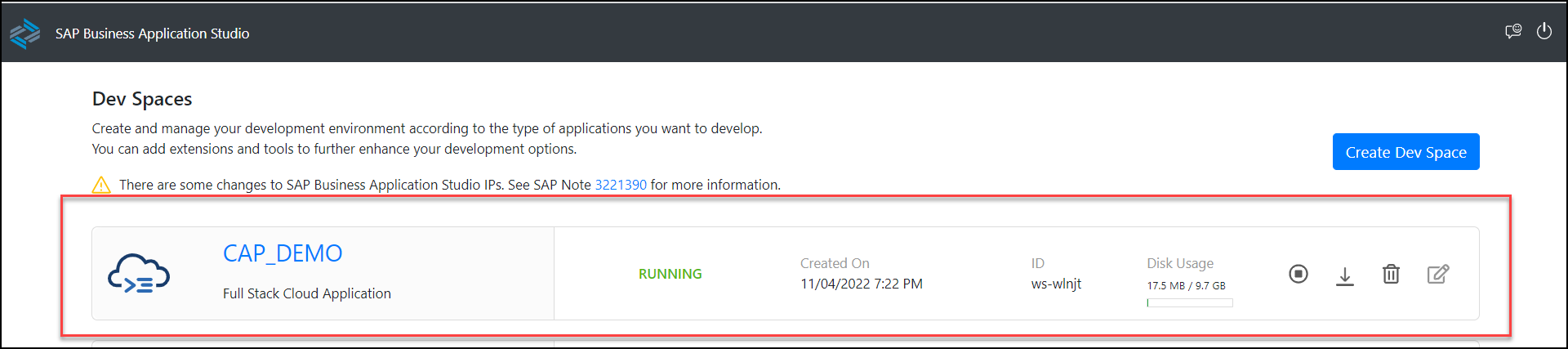This screenshot has height=349, width=1568.
Task: Open the CAP_DEMO dev space link
Action: point(283,253)
